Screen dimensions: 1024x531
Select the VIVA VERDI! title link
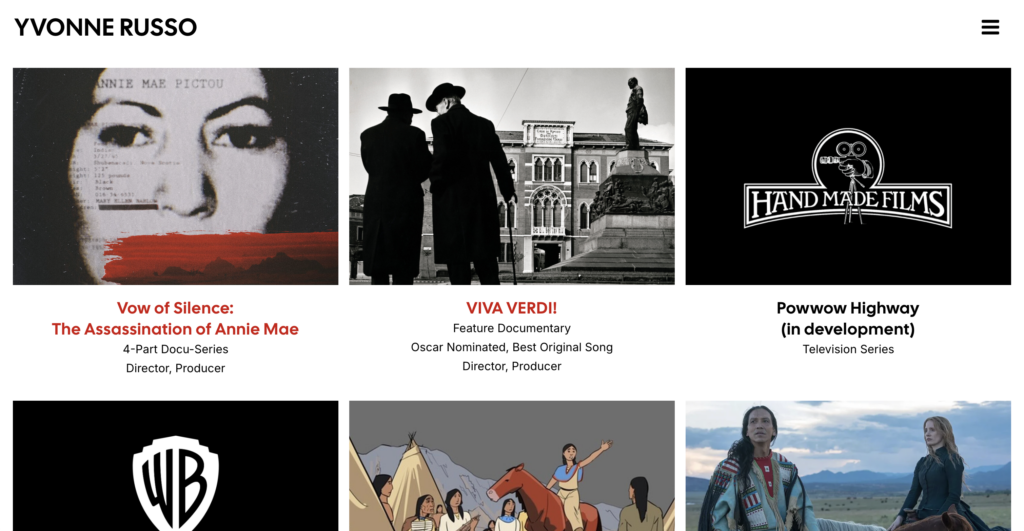tap(511, 308)
